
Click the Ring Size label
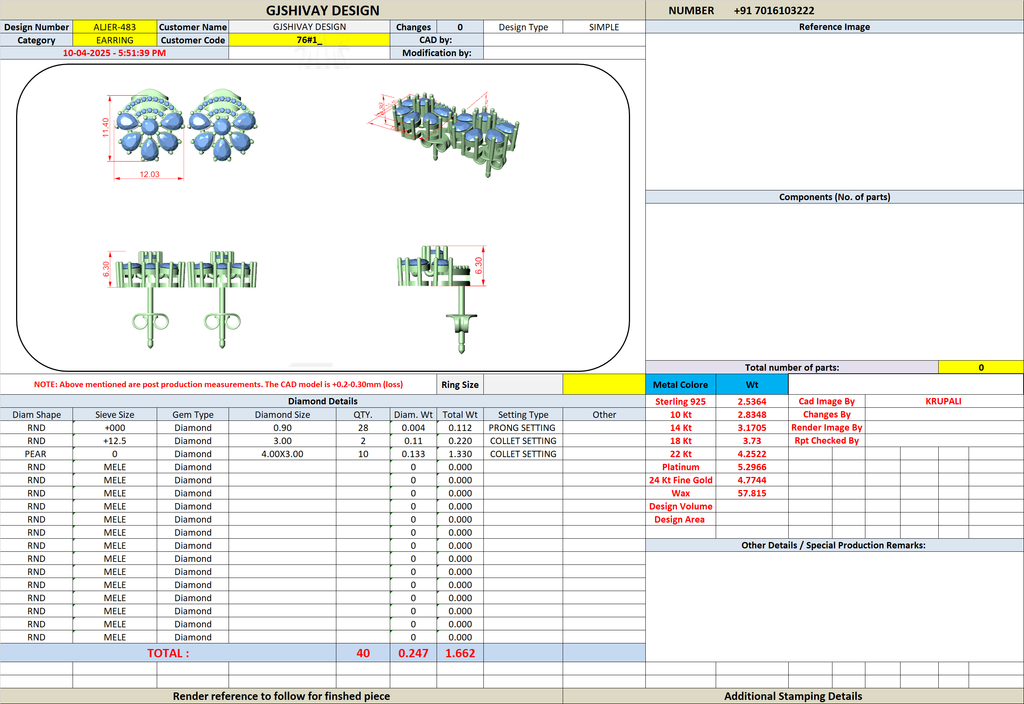[460, 385]
